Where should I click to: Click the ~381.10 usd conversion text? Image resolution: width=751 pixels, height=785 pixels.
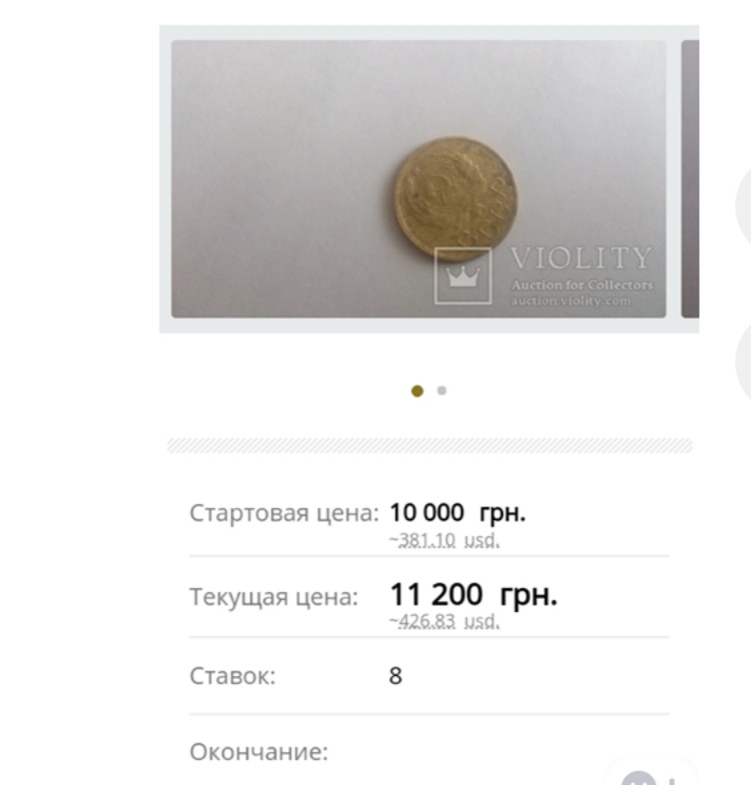pyautogui.click(x=444, y=540)
